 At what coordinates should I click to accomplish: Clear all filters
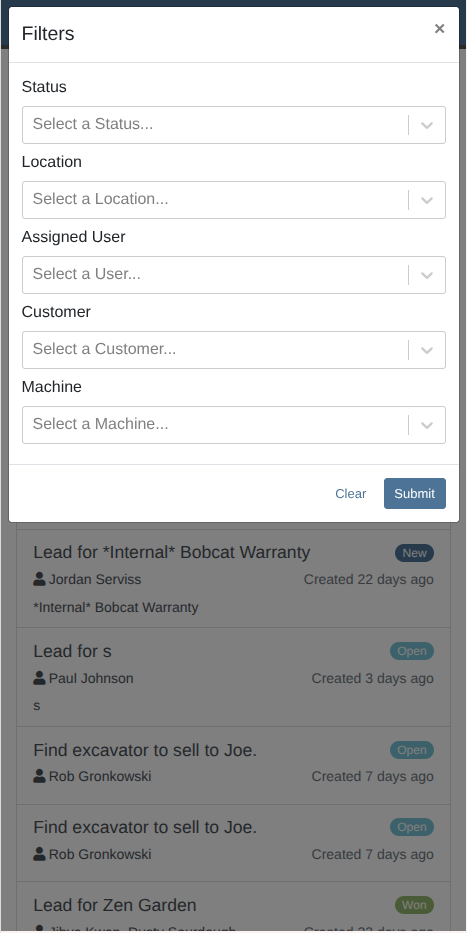[350, 493]
